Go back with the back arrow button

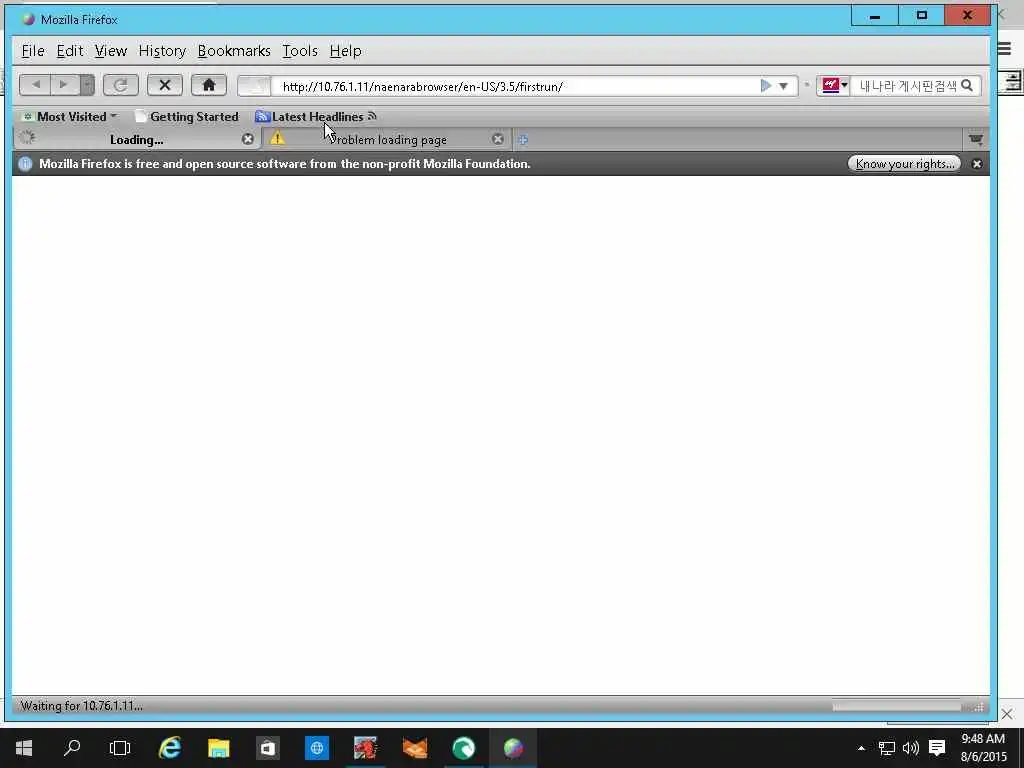(36, 85)
